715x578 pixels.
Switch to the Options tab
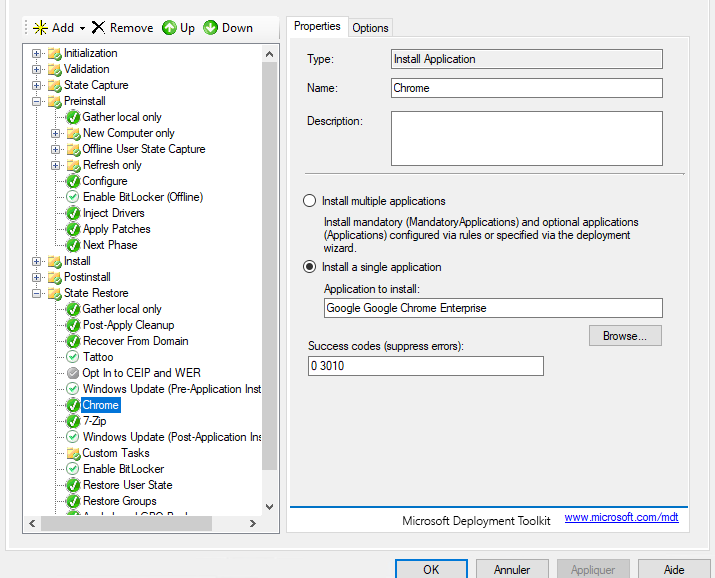pos(370,28)
